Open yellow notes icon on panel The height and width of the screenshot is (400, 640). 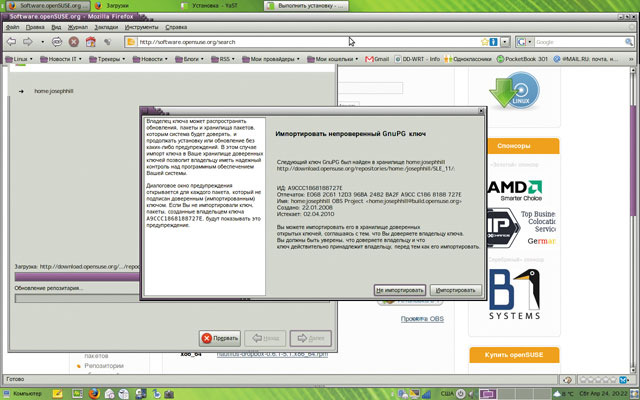point(58,393)
